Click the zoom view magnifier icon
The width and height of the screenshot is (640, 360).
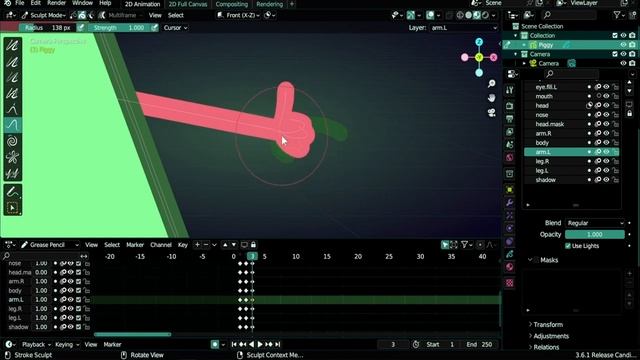pos(491,83)
